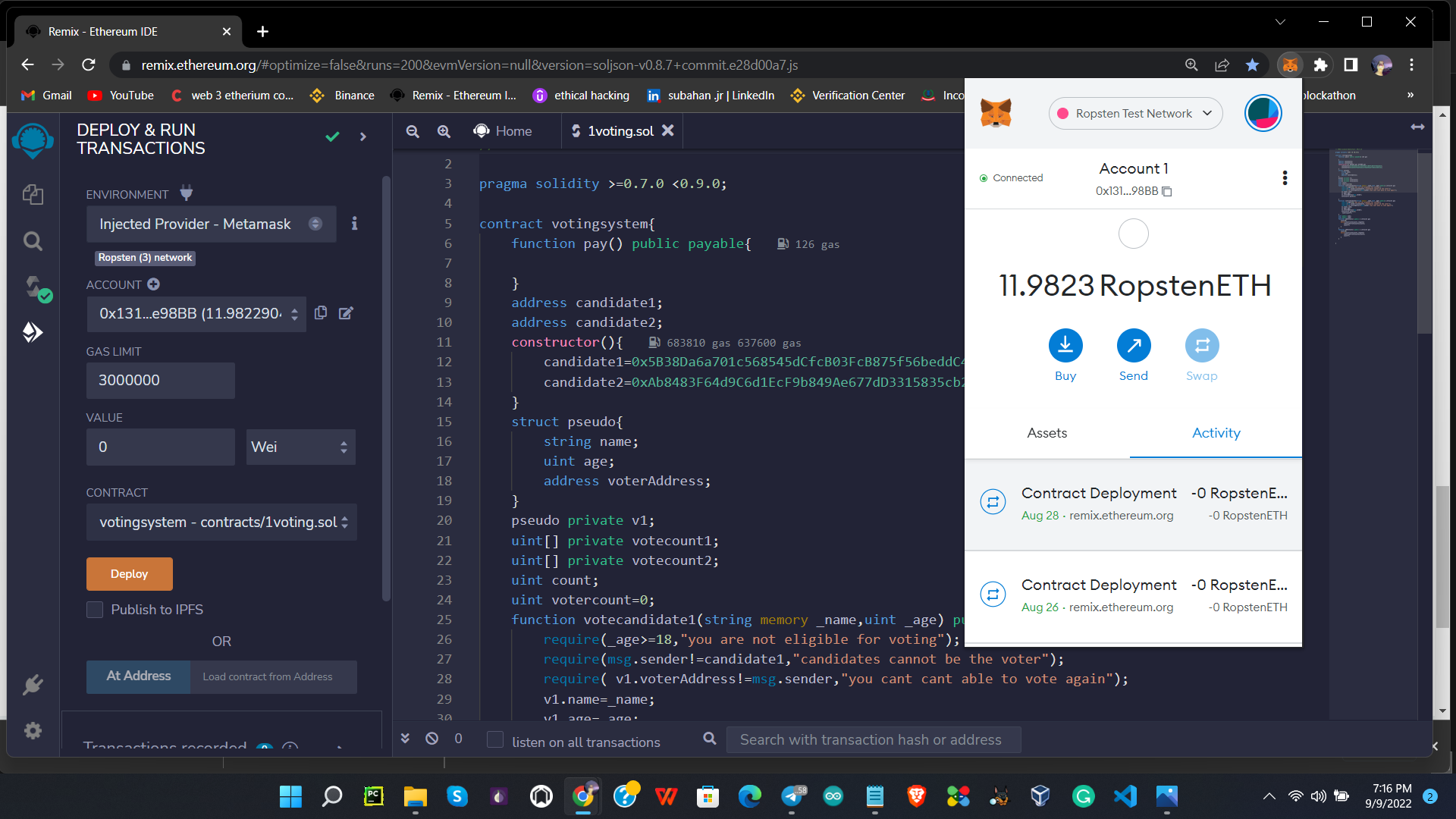Image resolution: width=1456 pixels, height=819 pixels.
Task: Open the File explorer sidebar icon
Action: [33, 194]
